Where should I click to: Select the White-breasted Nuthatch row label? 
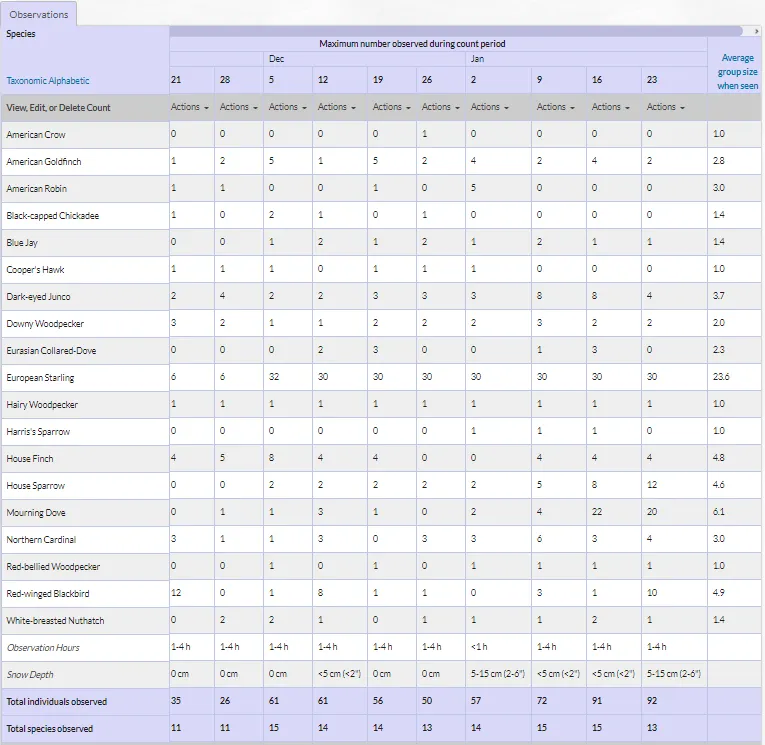[x=55, y=621]
